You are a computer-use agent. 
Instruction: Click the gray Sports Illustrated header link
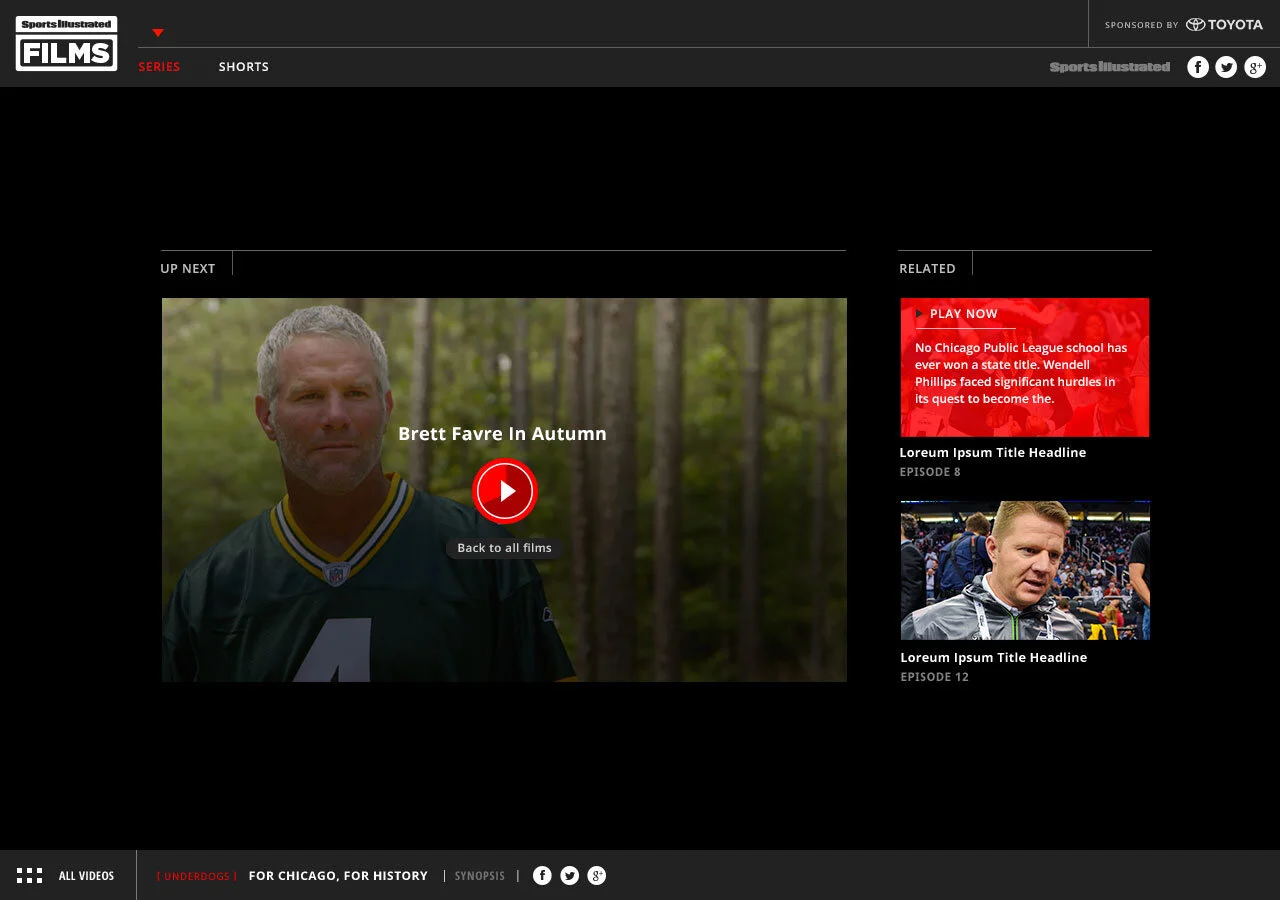pos(1110,67)
